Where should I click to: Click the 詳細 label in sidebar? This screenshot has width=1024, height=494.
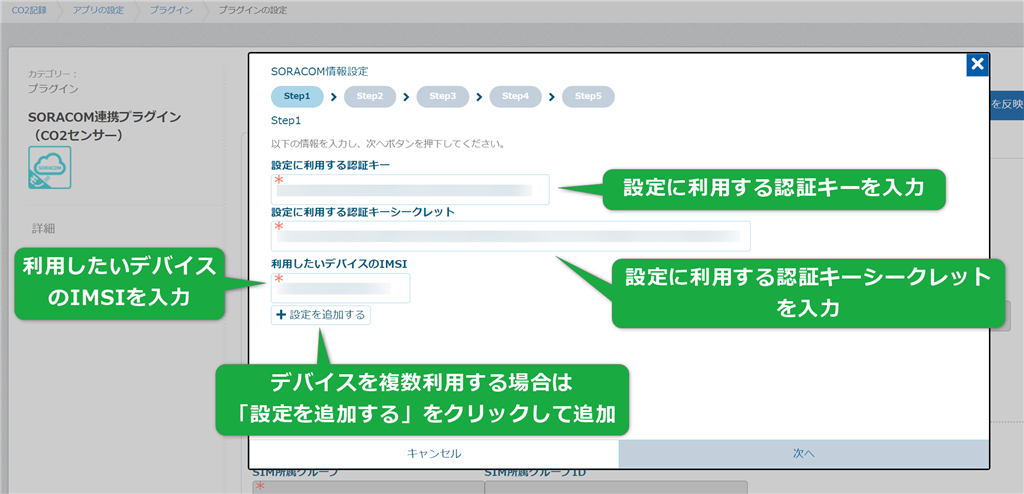click(x=43, y=229)
